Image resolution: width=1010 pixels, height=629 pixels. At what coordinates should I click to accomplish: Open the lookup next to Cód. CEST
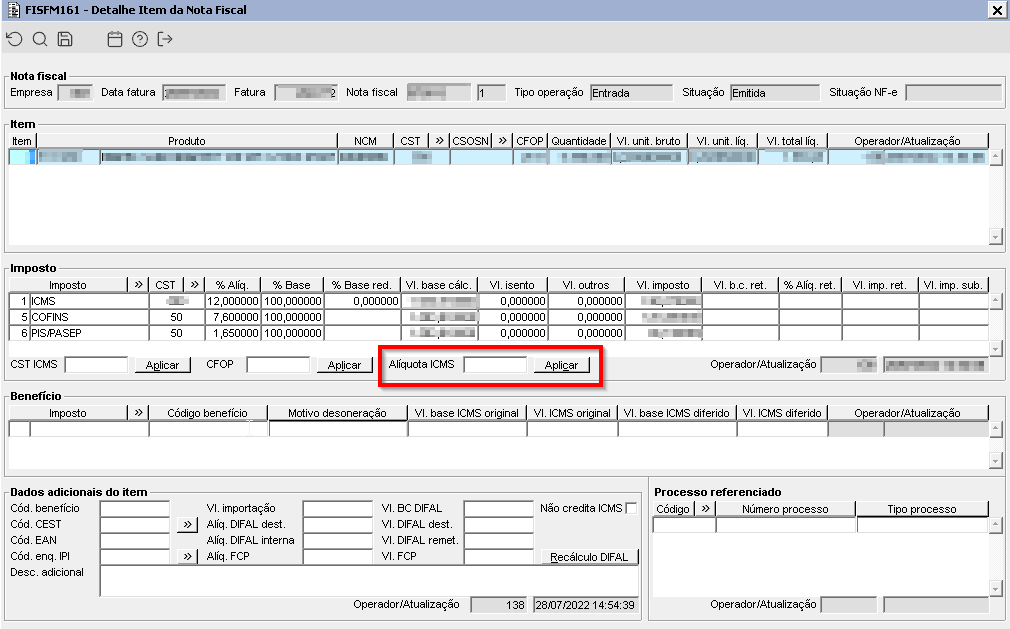pos(187,524)
